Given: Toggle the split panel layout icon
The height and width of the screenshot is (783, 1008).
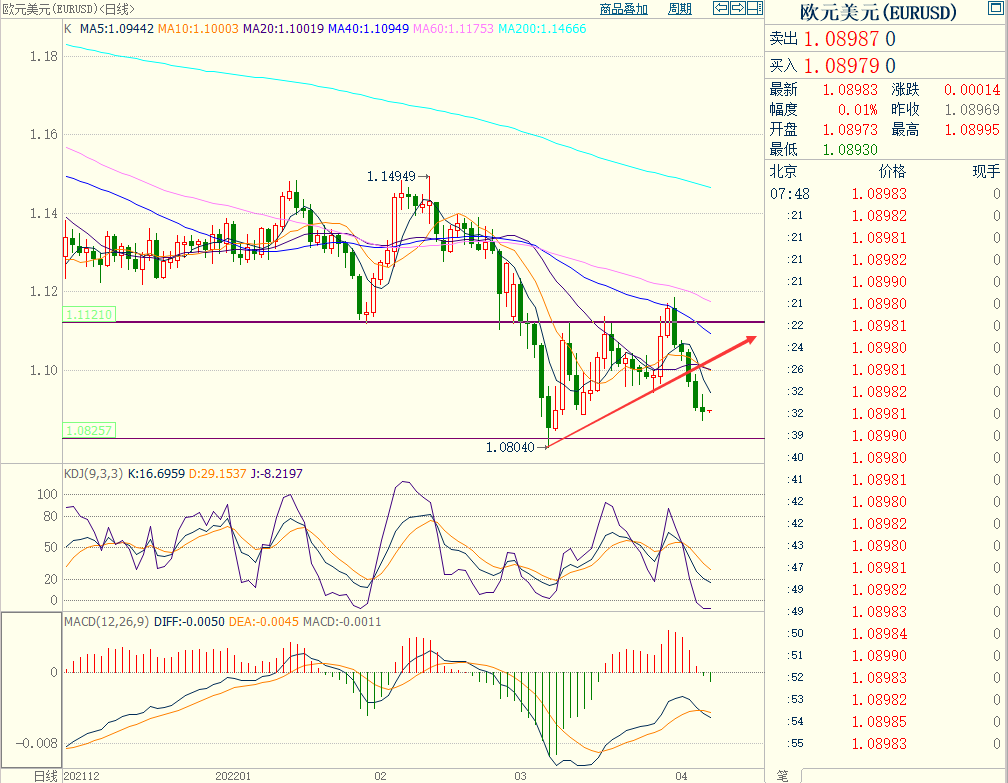Looking at the screenshot, I should (754, 9).
